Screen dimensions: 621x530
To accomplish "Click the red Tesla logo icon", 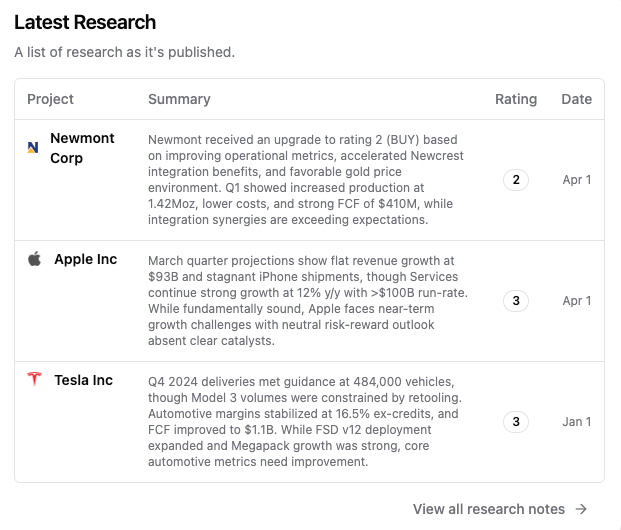I will click(x=34, y=379).
